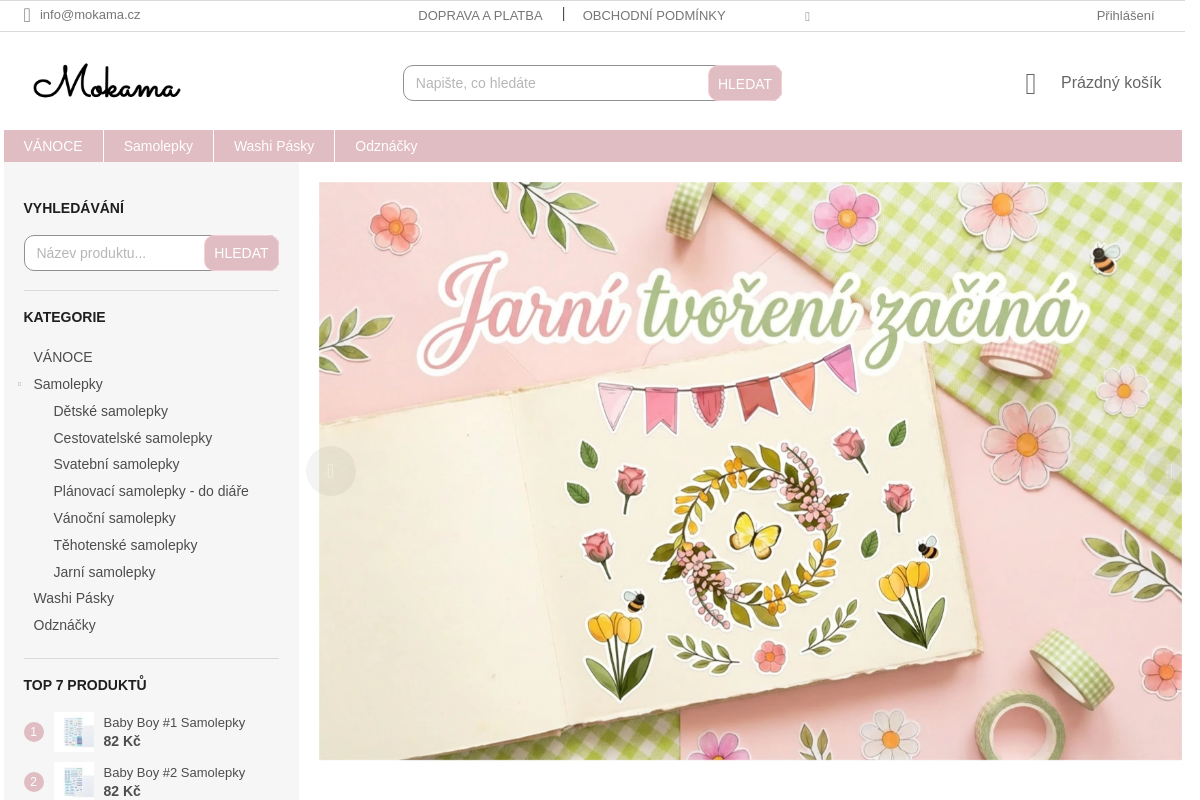Open Obchodní podmínky link
The image size is (1200, 800).
tap(654, 15)
